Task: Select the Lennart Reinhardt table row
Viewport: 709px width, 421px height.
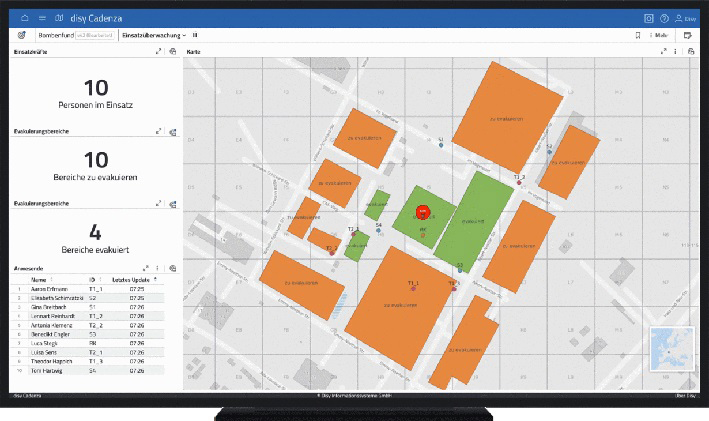Action: (x=87, y=316)
